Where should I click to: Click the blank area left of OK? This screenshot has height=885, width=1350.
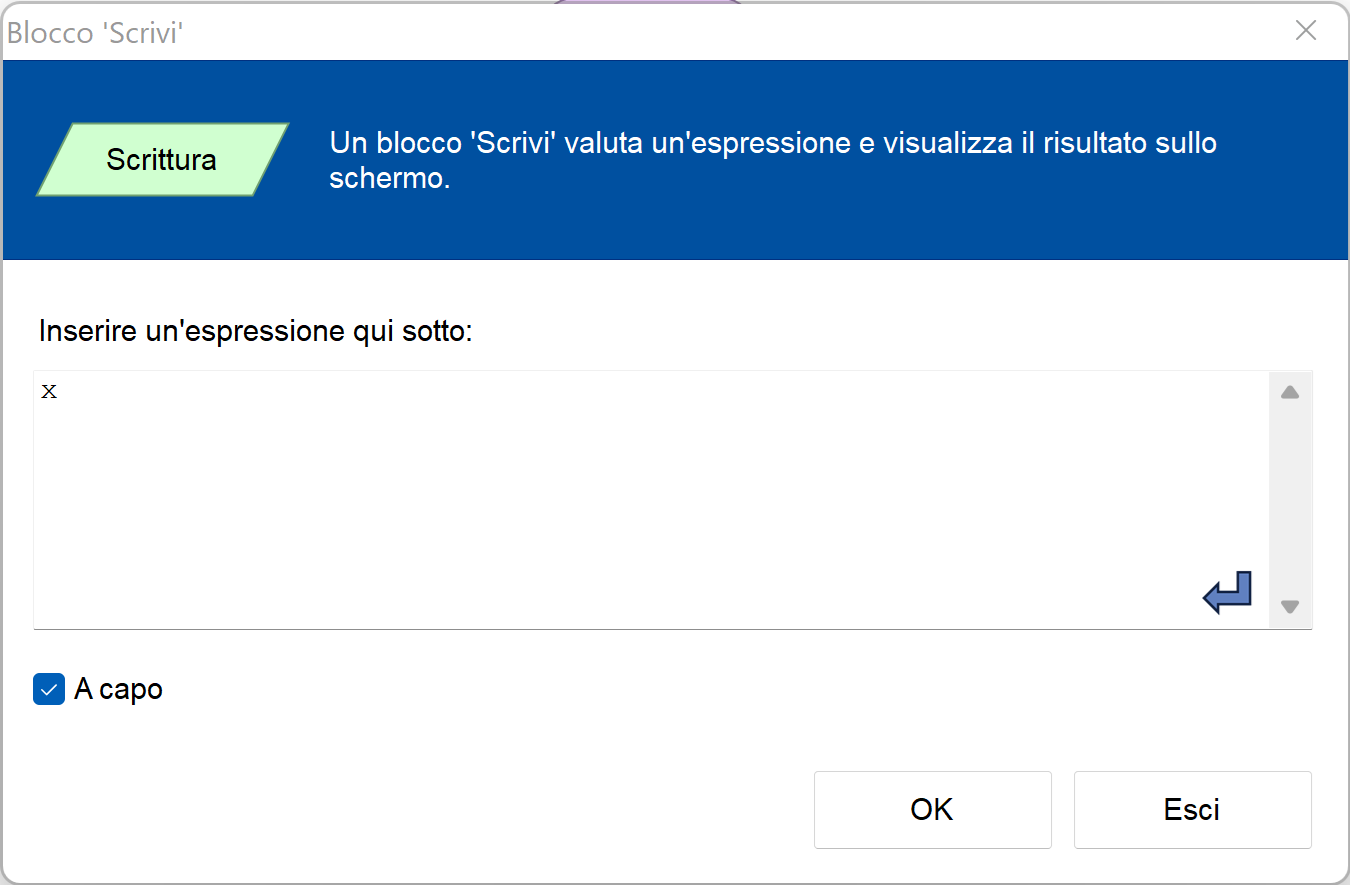[500, 809]
